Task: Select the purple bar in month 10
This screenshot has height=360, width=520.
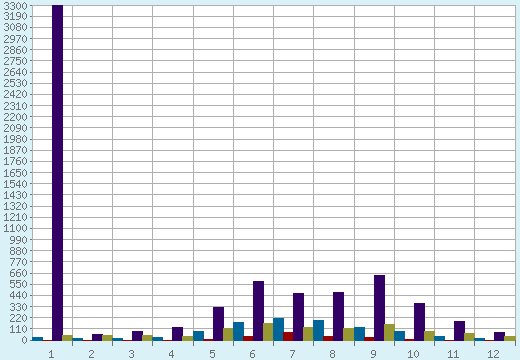Action: point(419,322)
